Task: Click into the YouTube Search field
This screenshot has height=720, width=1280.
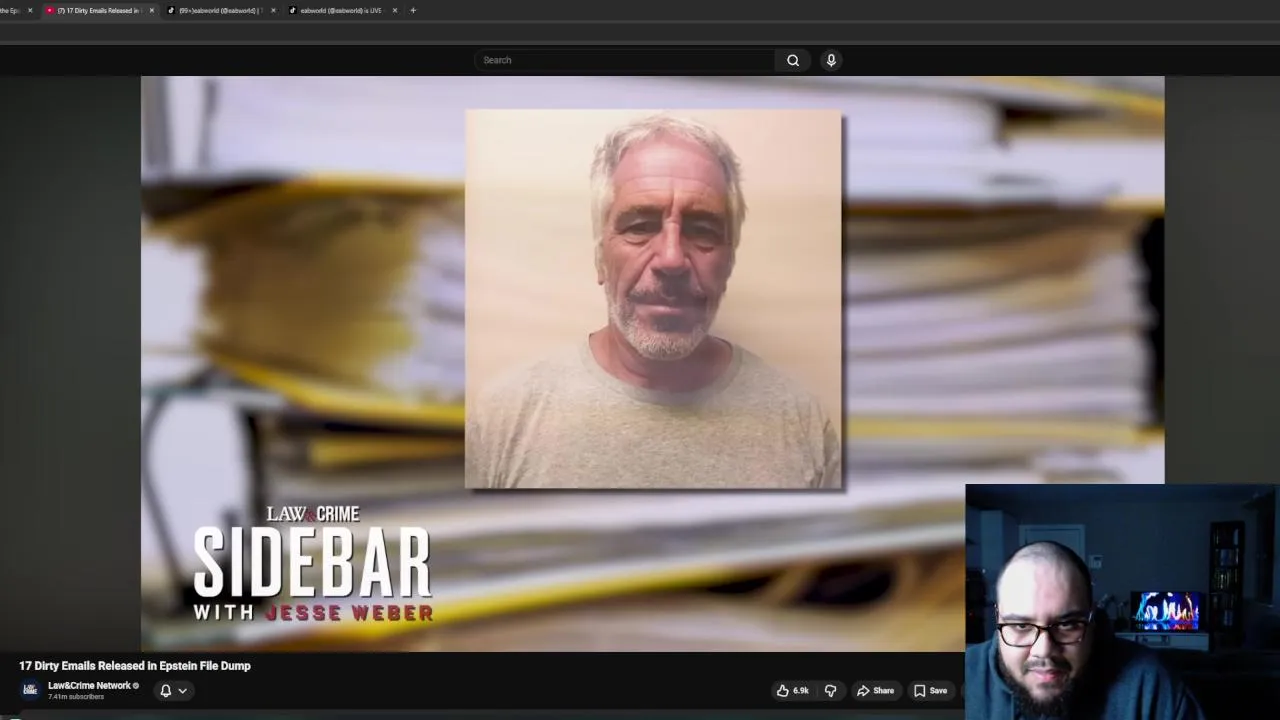Action: tap(625, 60)
